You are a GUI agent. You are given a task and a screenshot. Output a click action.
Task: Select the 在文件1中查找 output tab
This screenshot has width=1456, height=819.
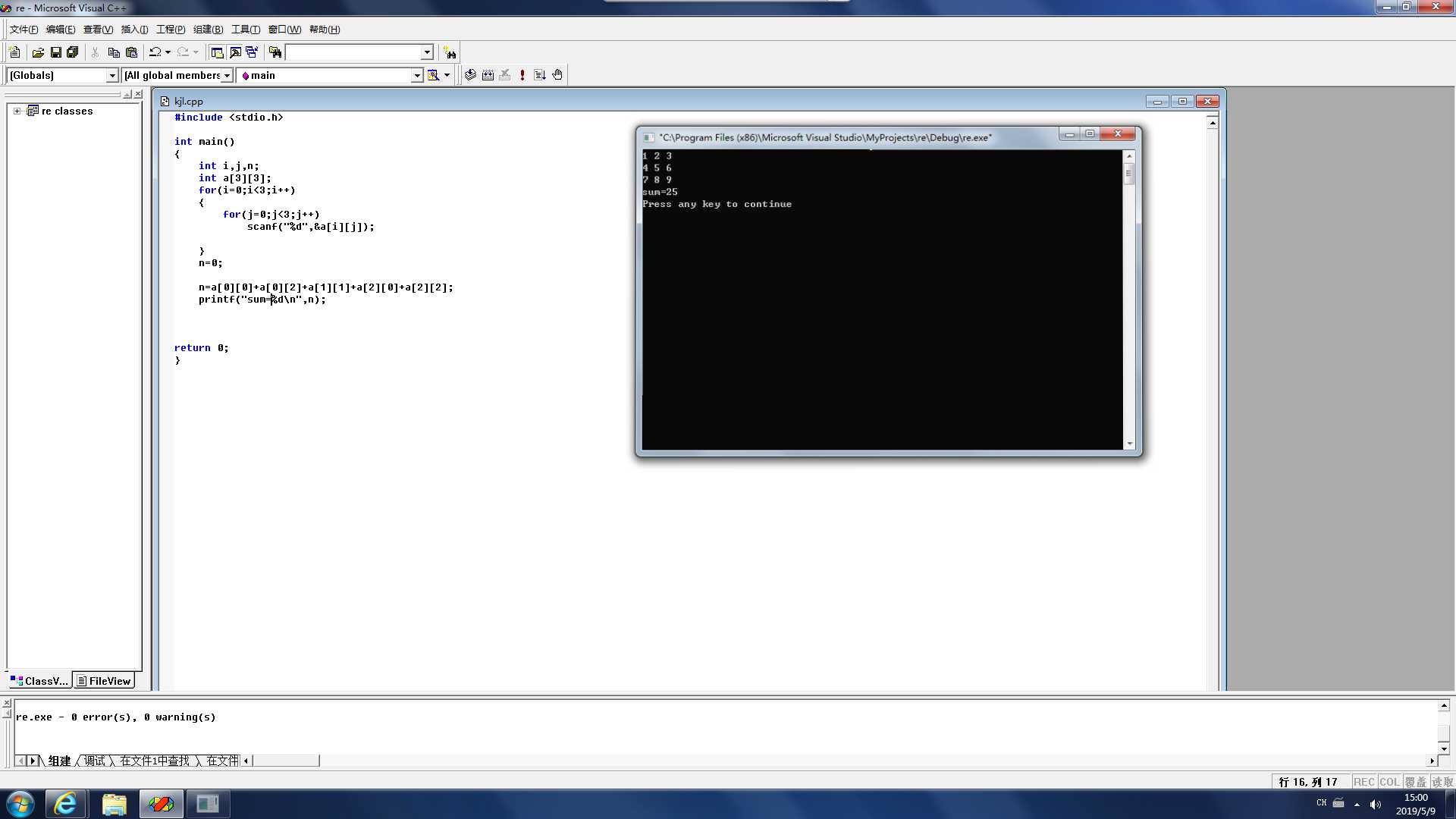(155, 761)
